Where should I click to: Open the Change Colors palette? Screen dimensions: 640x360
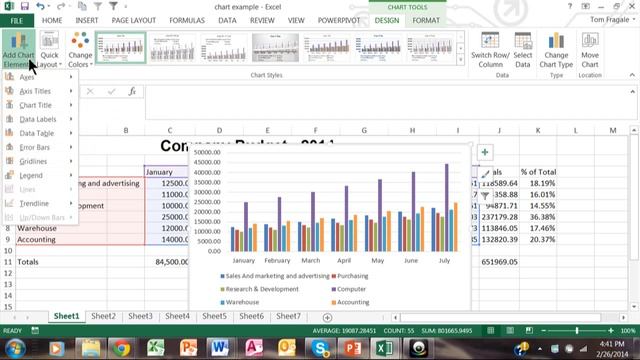pyautogui.click(x=80, y=50)
